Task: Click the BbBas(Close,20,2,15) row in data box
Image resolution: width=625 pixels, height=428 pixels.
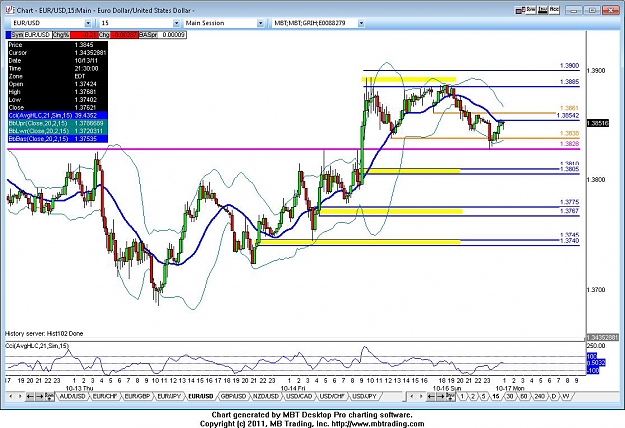Action: [58, 139]
